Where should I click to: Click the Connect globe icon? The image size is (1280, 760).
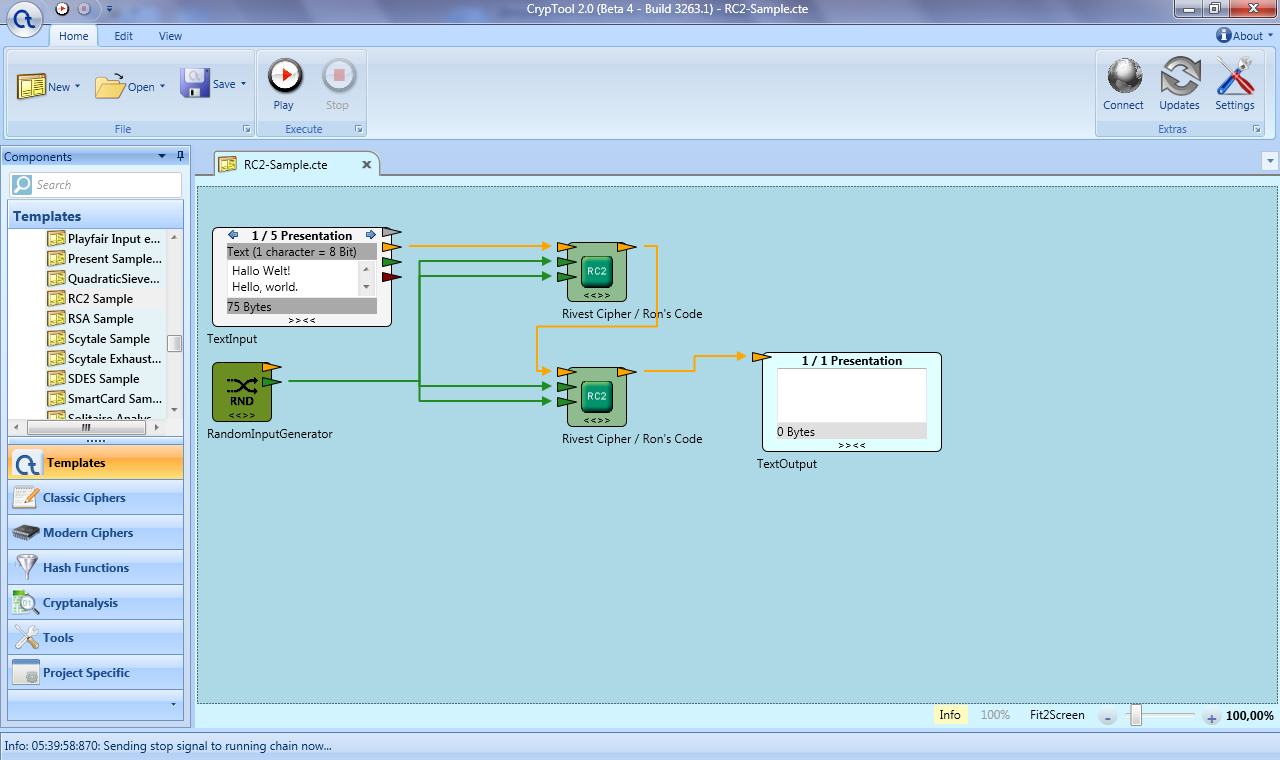[x=1124, y=76]
